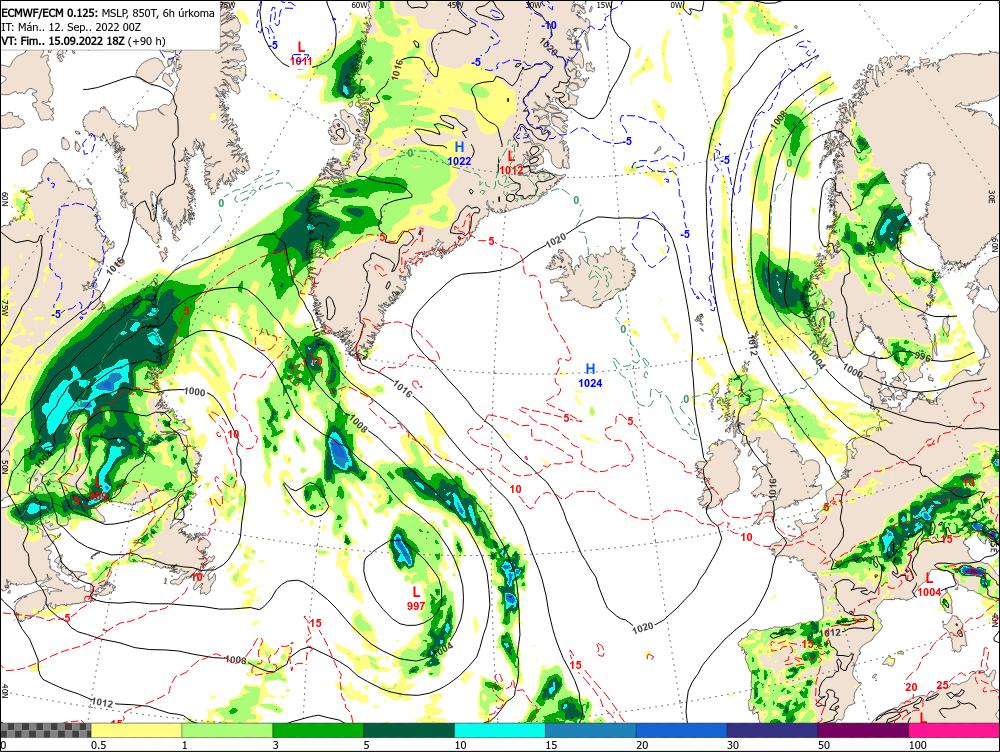
Task: Click the dark green 5–10 mm legend swatch
Action: (x=409, y=730)
